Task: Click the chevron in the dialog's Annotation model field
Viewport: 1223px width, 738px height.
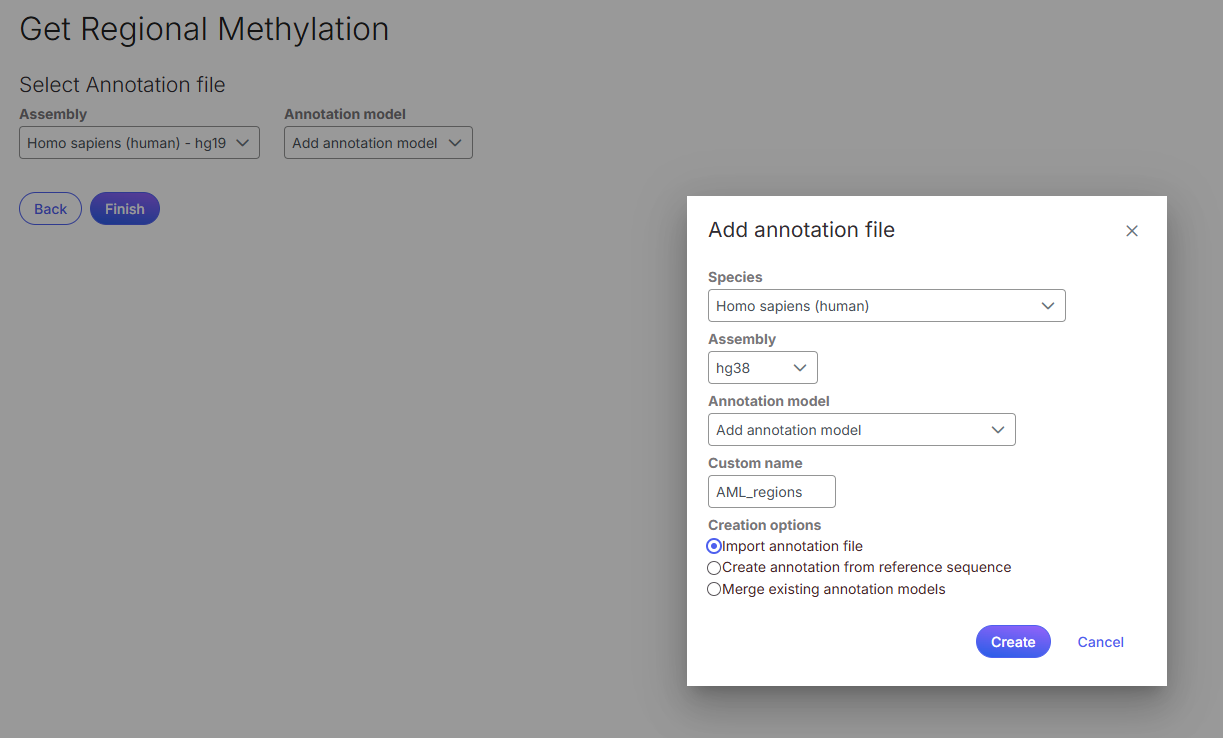Action: (x=997, y=430)
